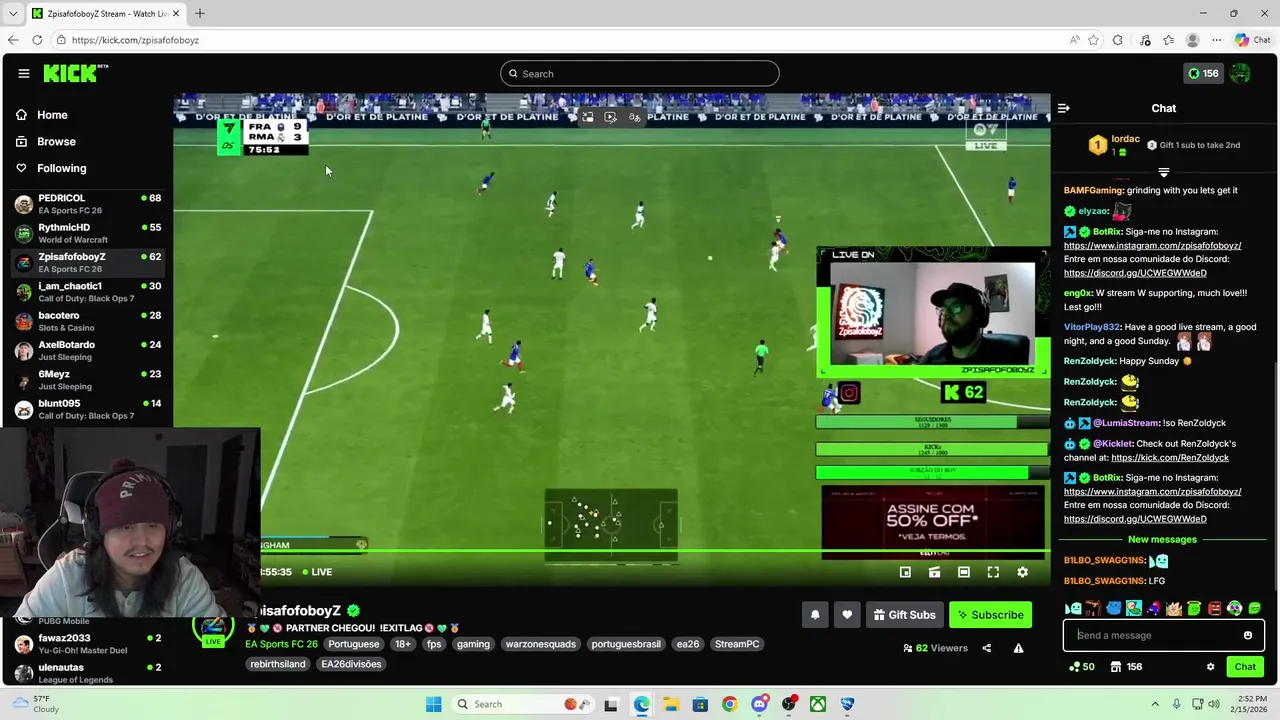Open the Xbox app in taskbar

818,704
